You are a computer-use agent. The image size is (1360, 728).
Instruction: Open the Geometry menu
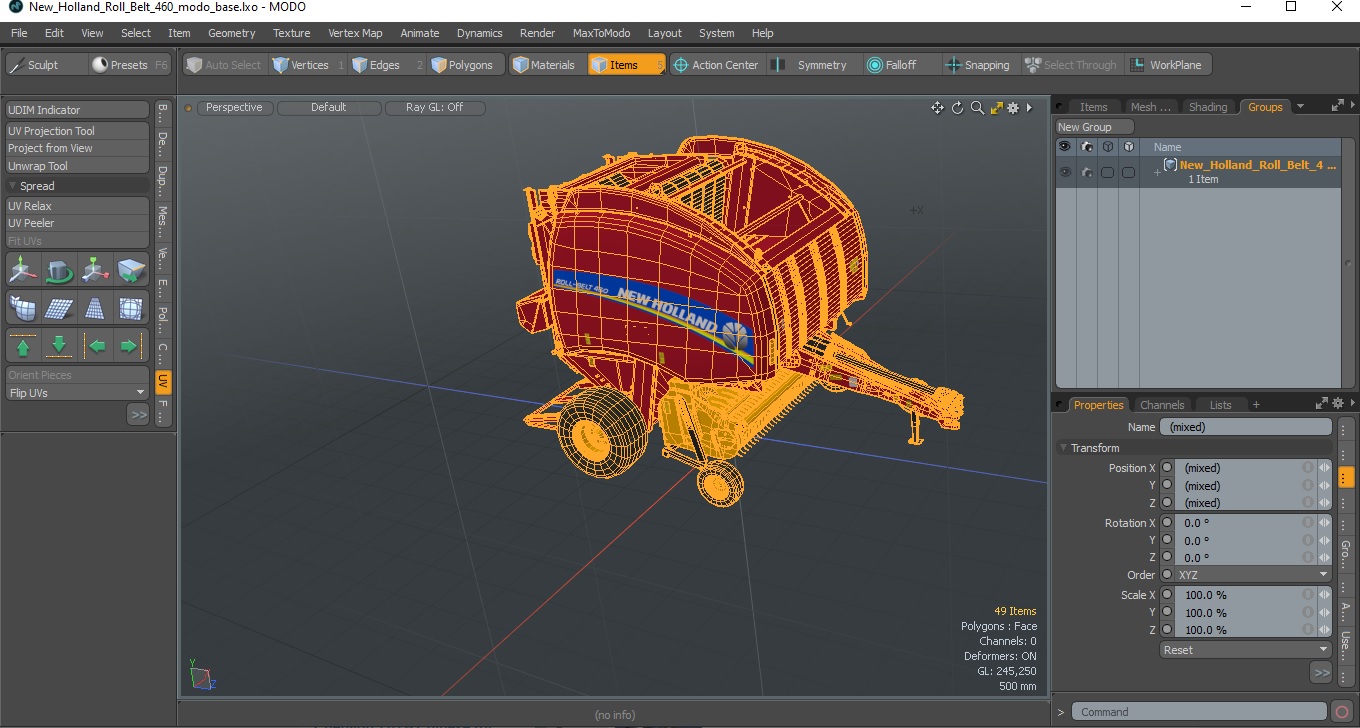point(232,33)
